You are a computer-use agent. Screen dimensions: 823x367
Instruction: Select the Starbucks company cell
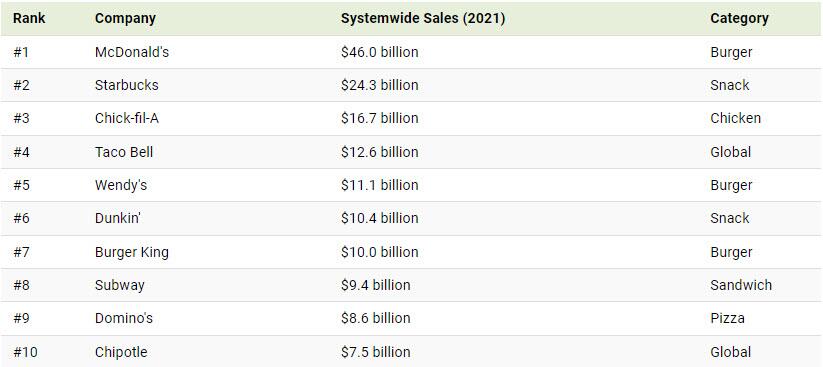pyautogui.click(x=126, y=85)
